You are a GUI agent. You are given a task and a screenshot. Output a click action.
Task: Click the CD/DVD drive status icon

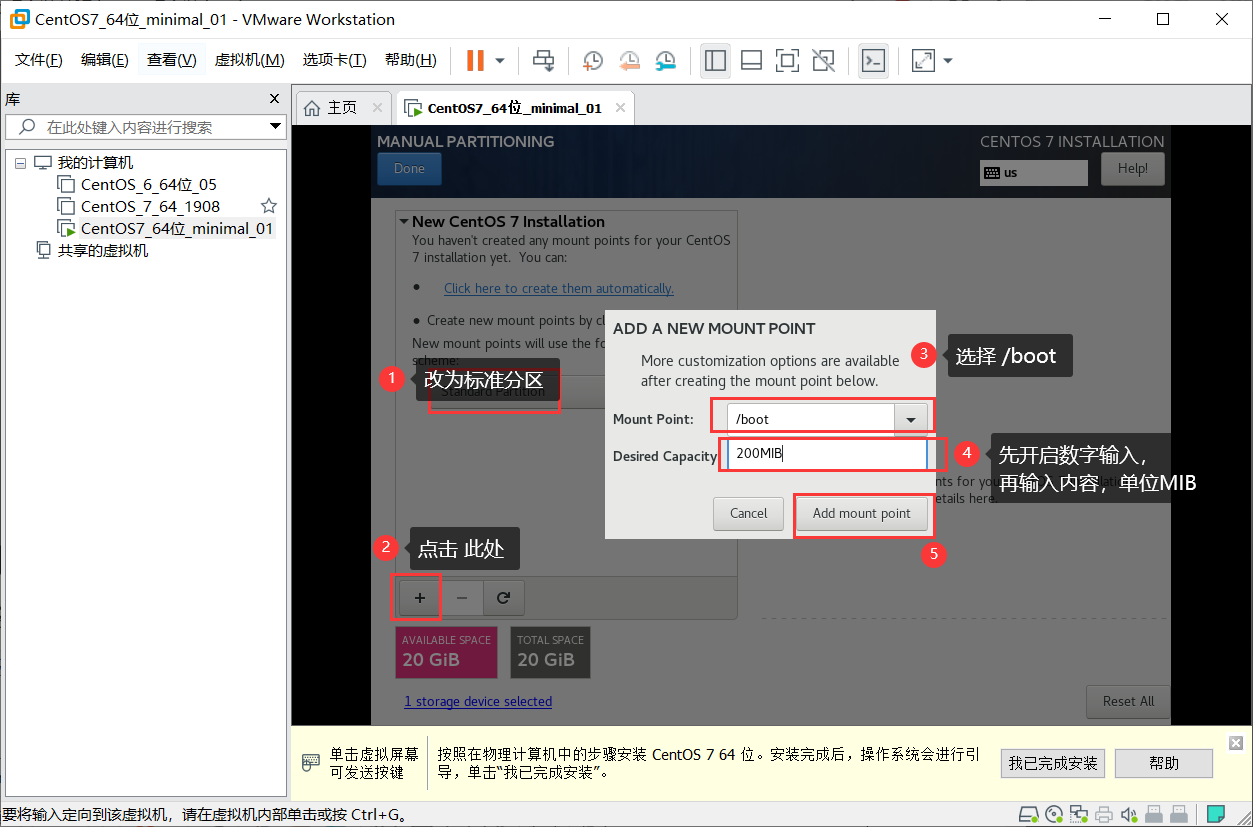pyautogui.click(x=1053, y=814)
